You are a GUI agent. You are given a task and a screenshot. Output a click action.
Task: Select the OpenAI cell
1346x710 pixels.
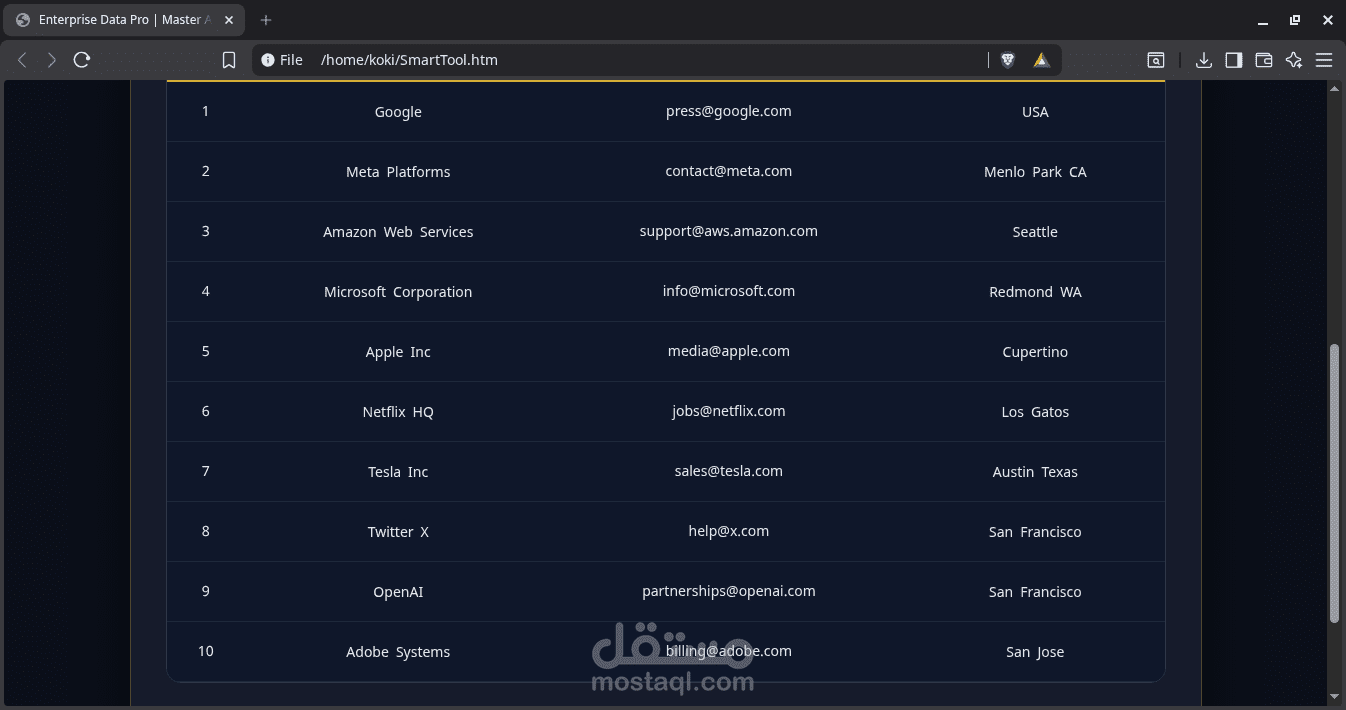tap(398, 592)
